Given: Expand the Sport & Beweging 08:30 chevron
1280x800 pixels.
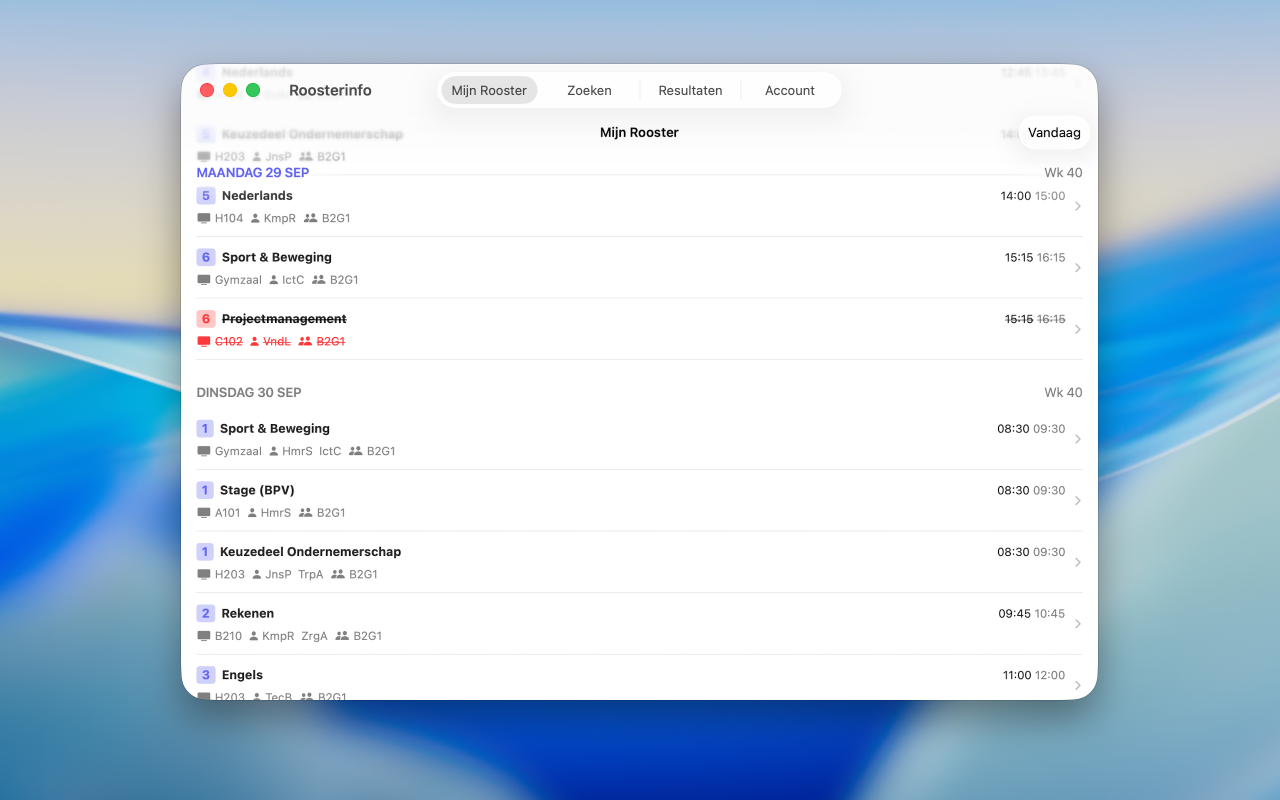Looking at the screenshot, I should tap(1078, 440).
